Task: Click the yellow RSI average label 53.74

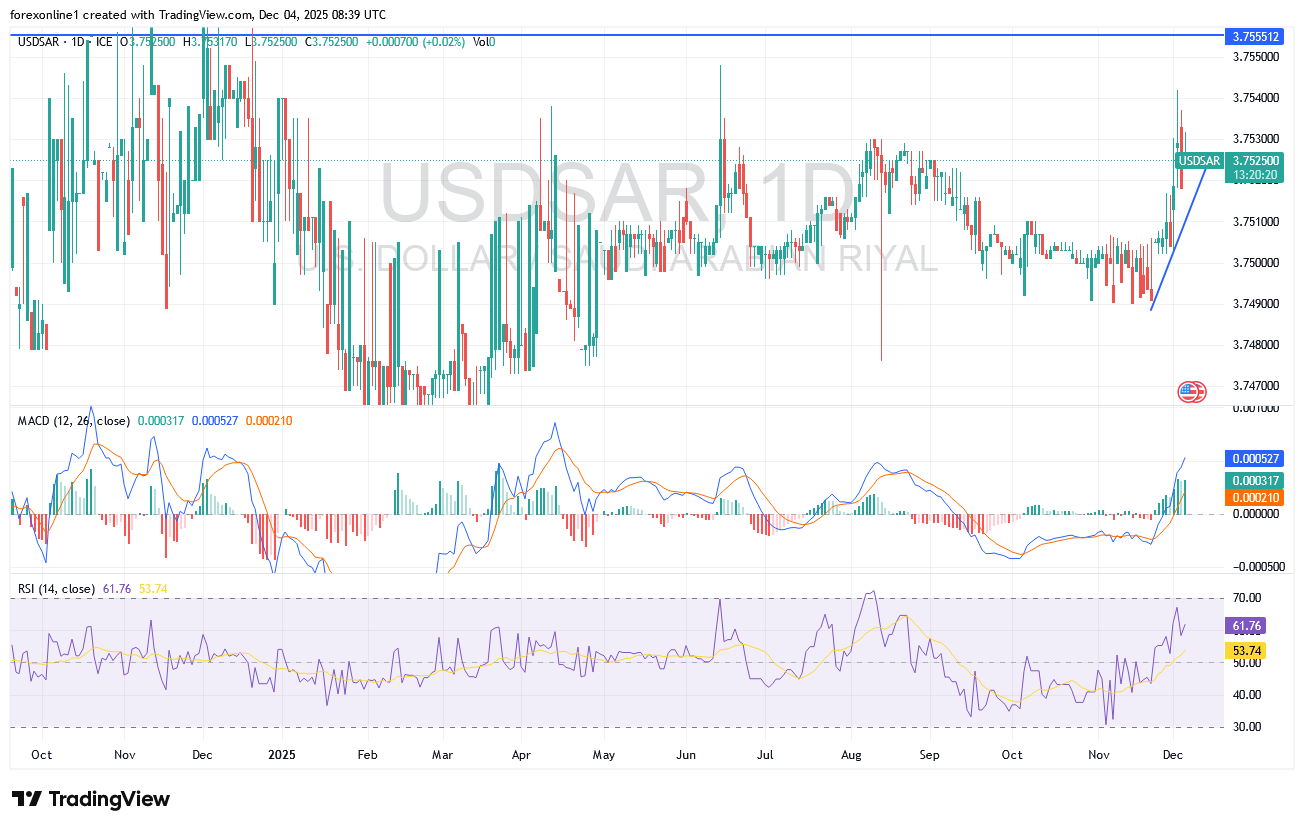Action: coord(1245,650)
